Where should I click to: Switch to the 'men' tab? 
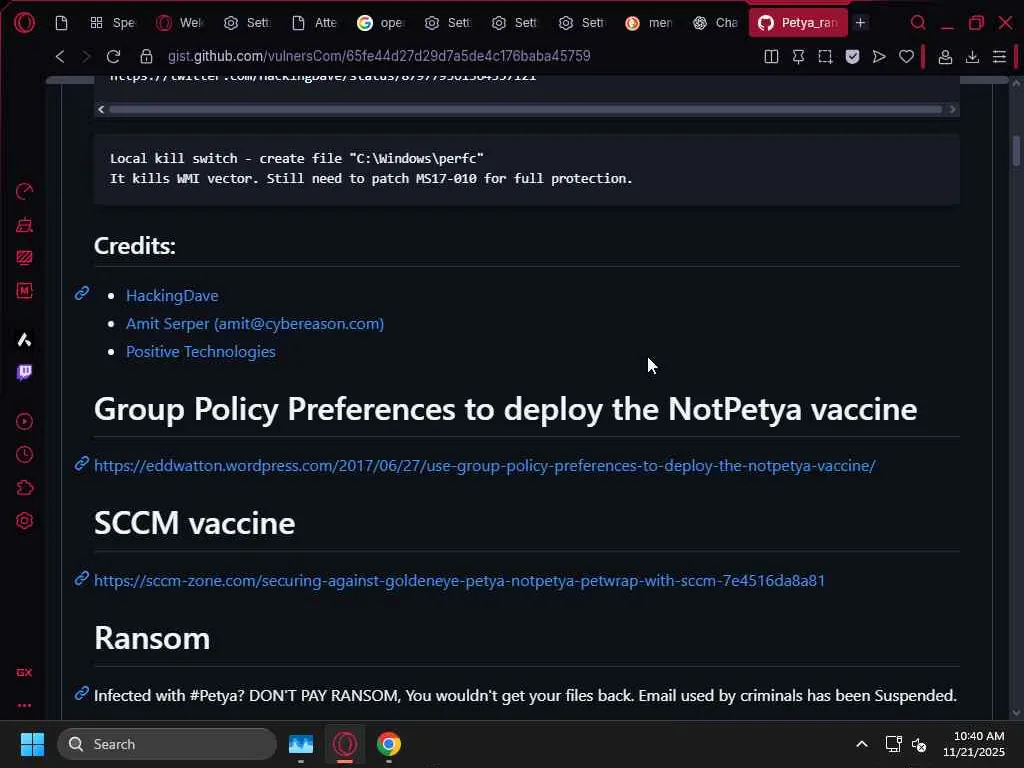point(648,23)
